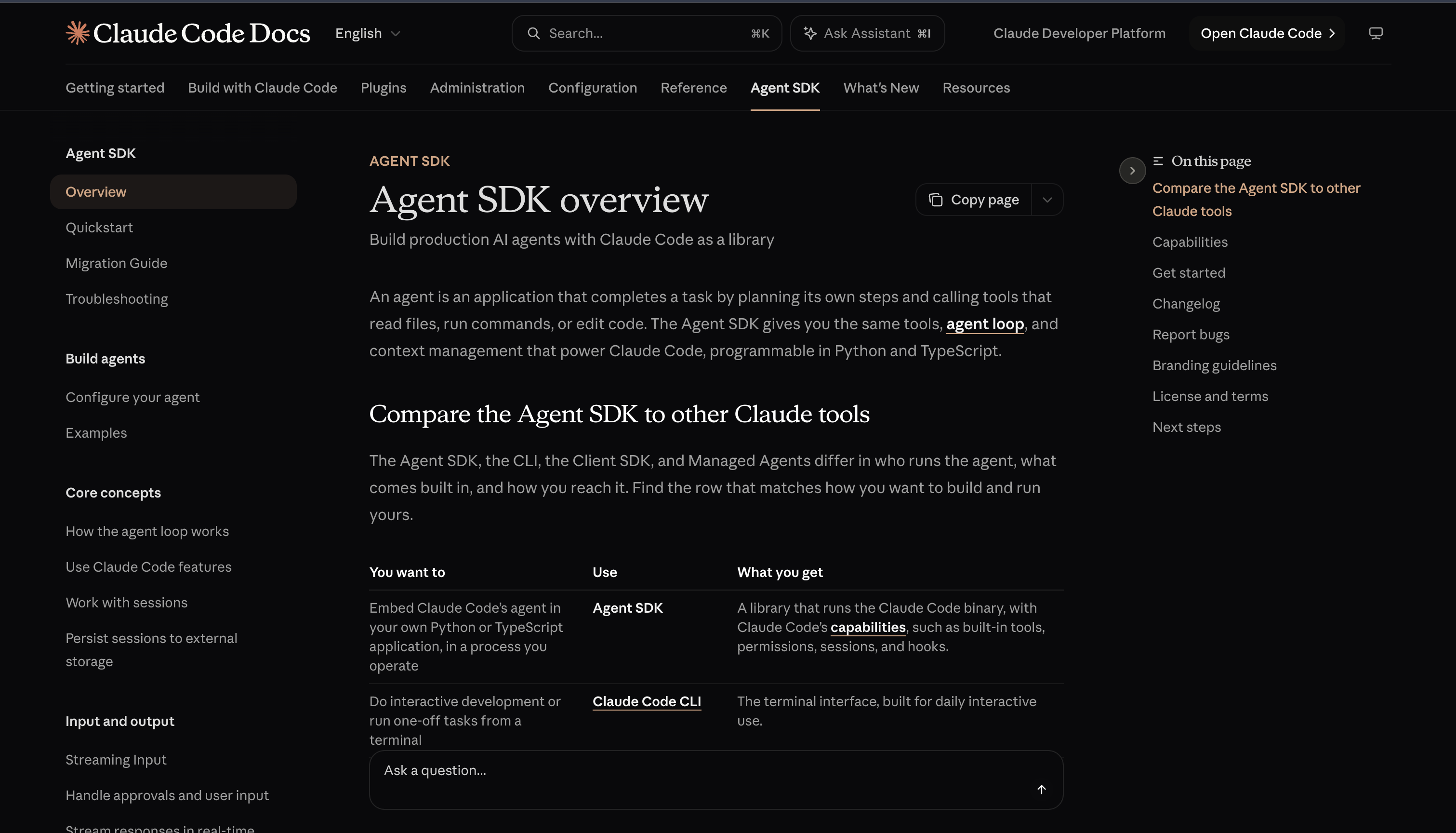Click the Claude starburst logo icon
This screenshot has height=833, width=1456.
pyautogui.click(x=78, y=33)
